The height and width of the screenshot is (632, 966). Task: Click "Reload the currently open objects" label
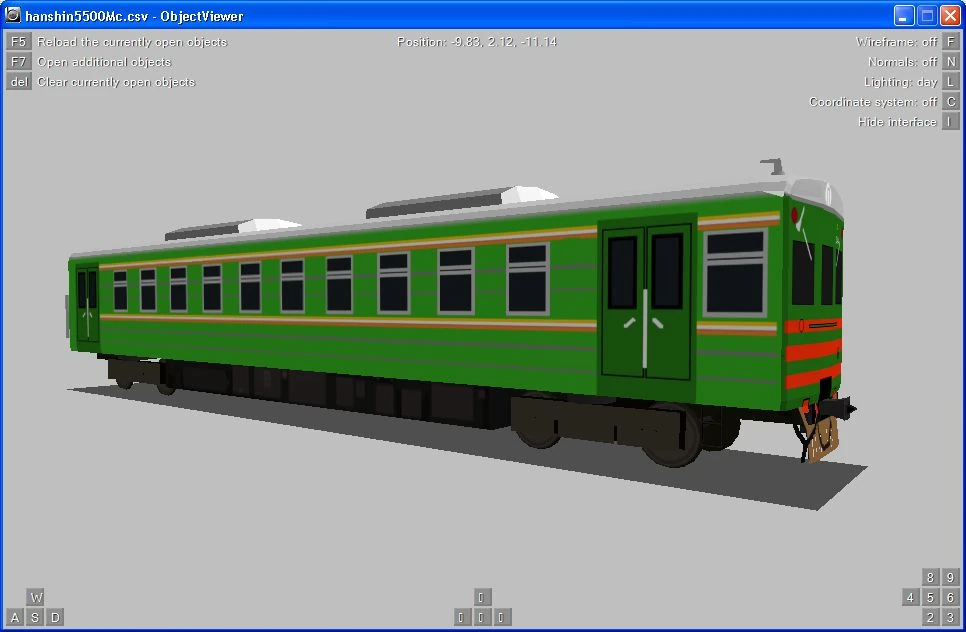tap(132, 42)
